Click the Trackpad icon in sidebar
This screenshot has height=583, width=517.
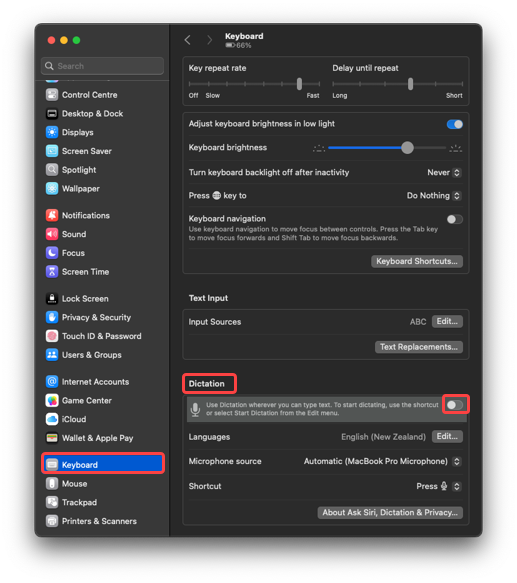click(52, 502)
